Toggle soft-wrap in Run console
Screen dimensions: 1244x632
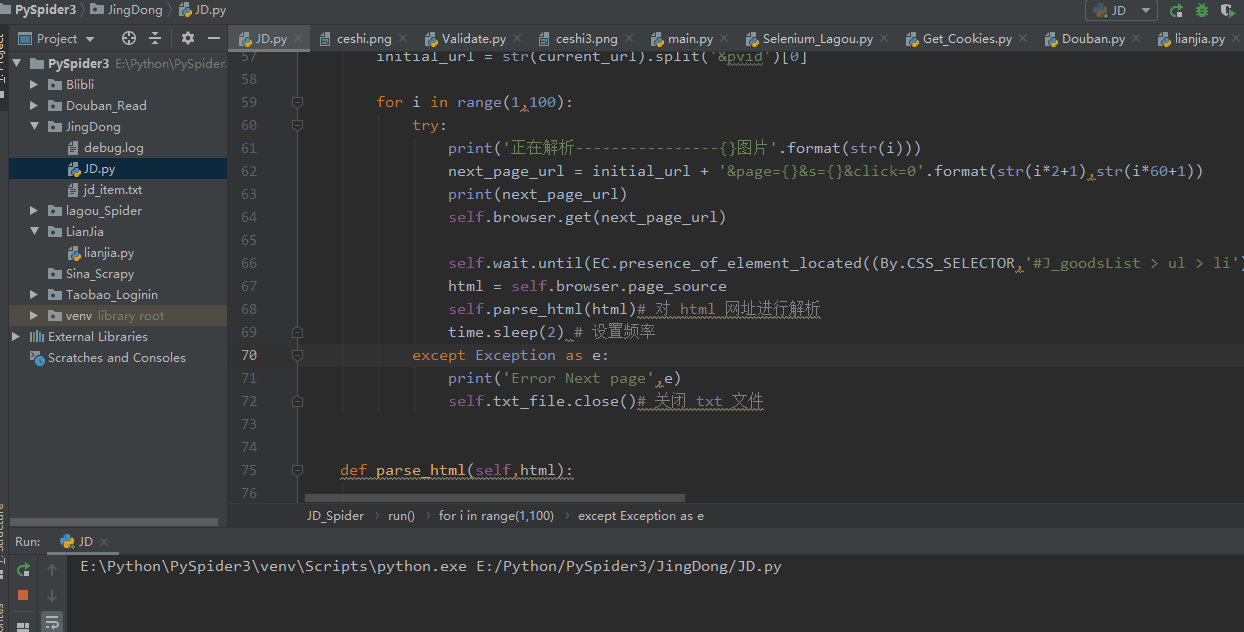[x=52, y=621]
